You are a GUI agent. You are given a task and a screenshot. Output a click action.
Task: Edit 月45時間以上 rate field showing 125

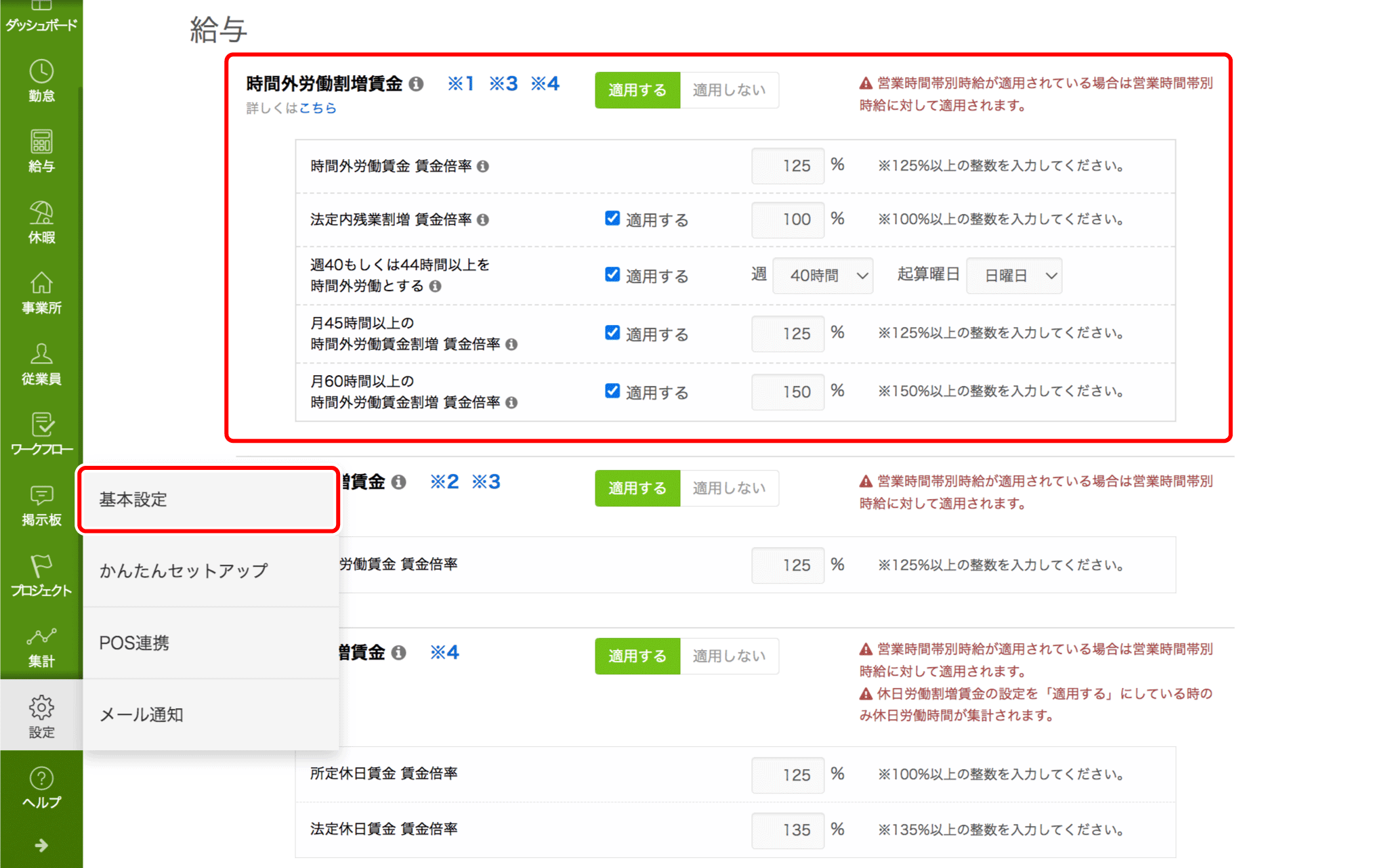(x=788, y=334)
